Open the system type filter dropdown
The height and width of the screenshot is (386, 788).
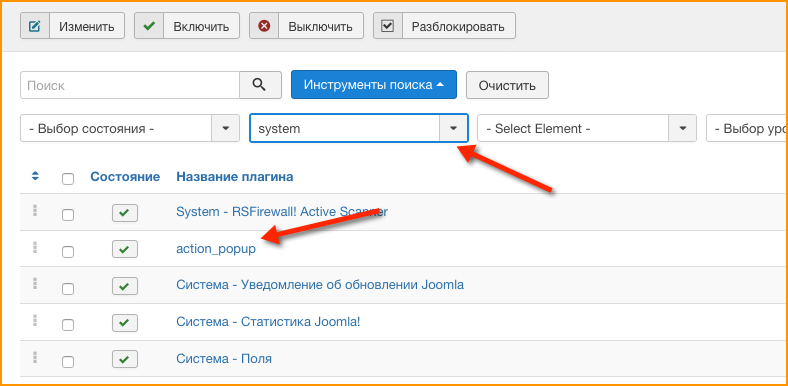359,128
